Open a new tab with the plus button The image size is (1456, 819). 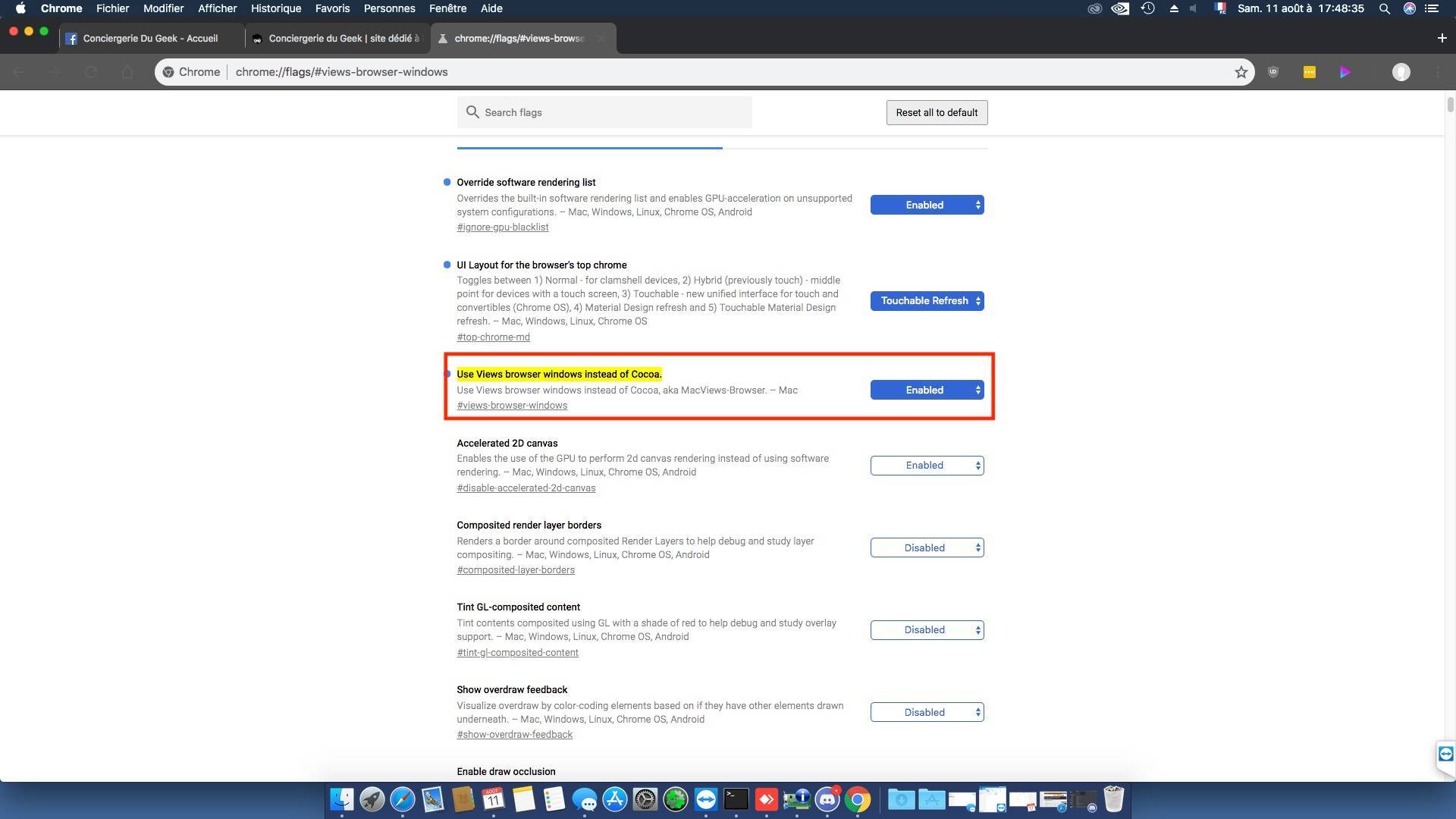pos(1442,38)
